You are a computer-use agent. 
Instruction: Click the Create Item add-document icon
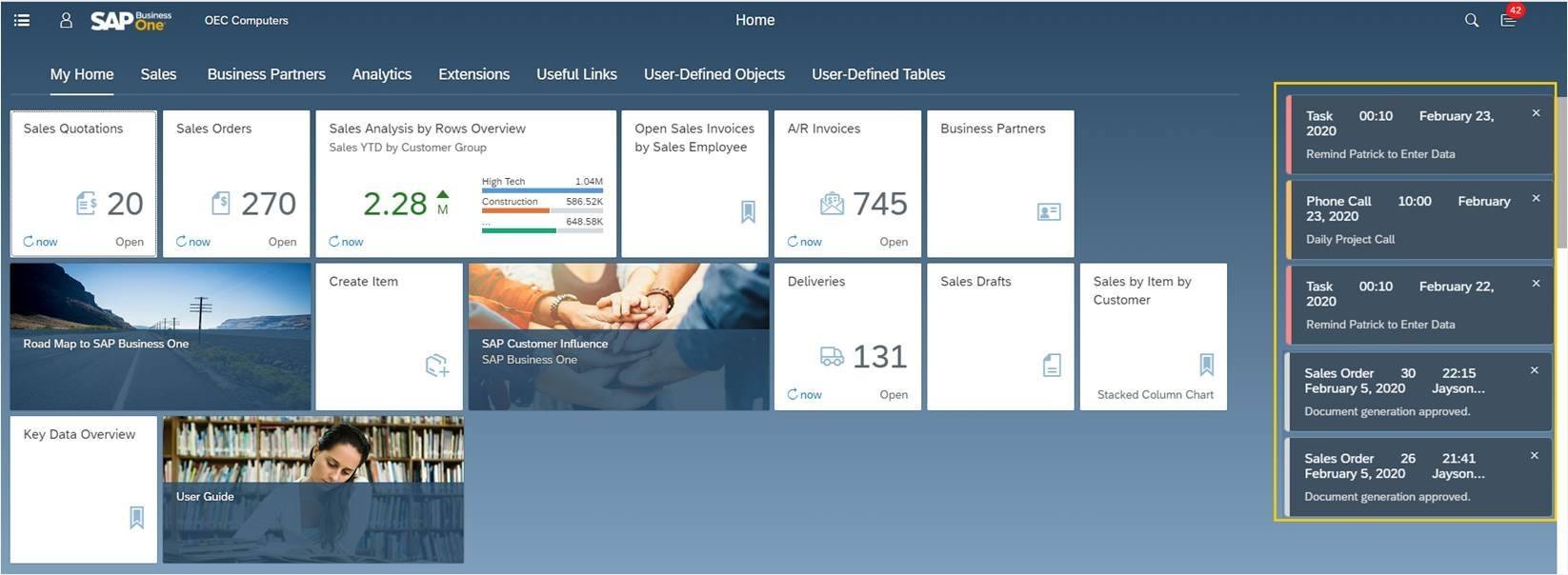coord(437,366)
